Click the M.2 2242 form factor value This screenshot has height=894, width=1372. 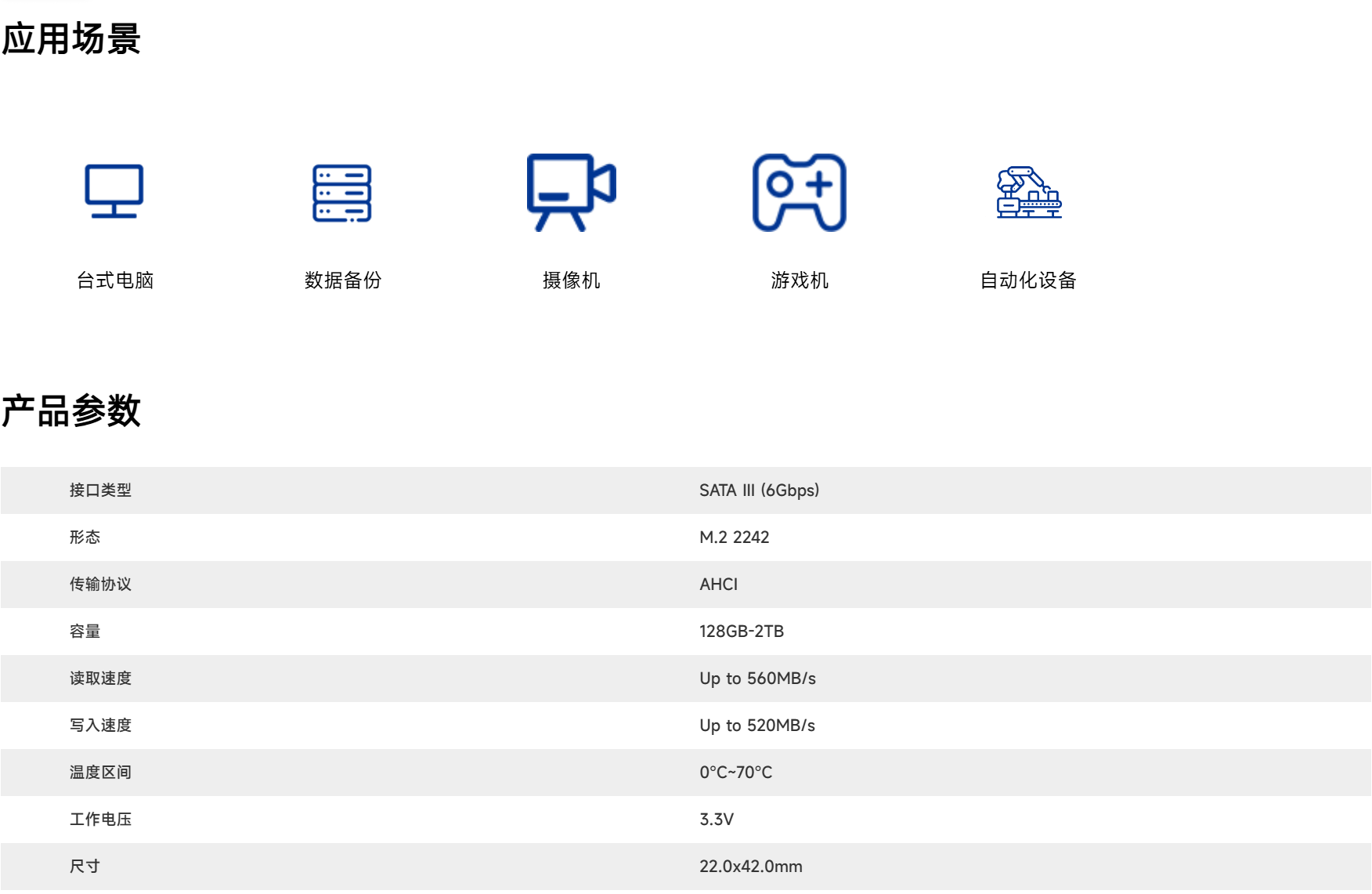734,537
